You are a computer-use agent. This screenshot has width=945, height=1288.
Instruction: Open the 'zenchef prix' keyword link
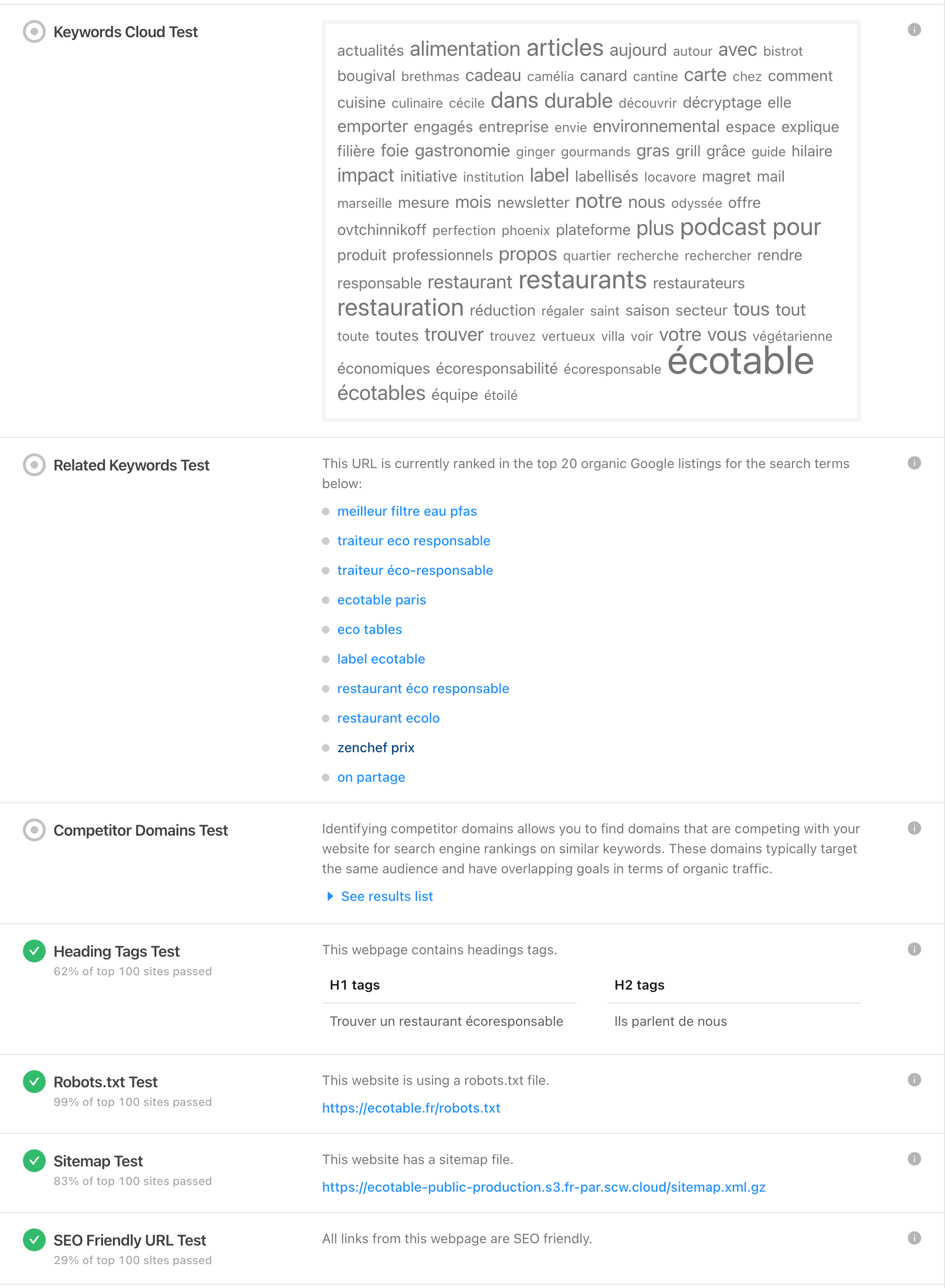[x=376, y=747]
